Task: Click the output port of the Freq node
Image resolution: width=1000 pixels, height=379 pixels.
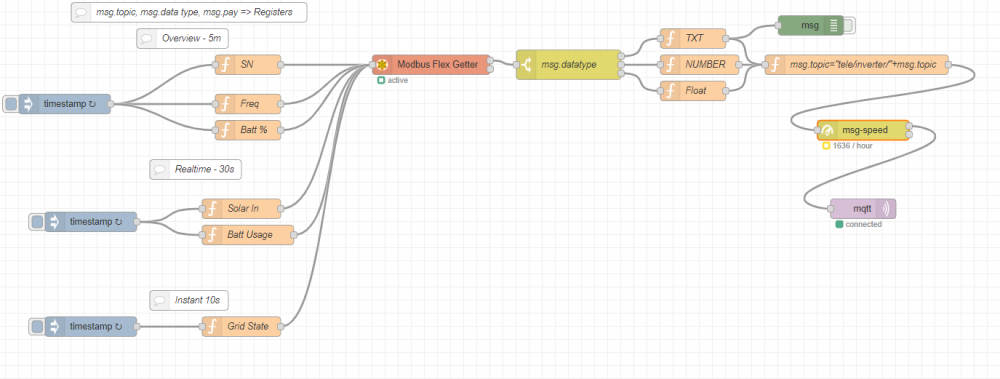Action: pyautogui.click(x=281, y=103)
